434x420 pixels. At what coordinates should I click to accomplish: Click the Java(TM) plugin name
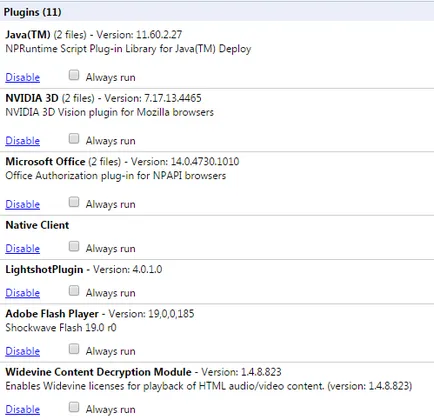[28, 35]
